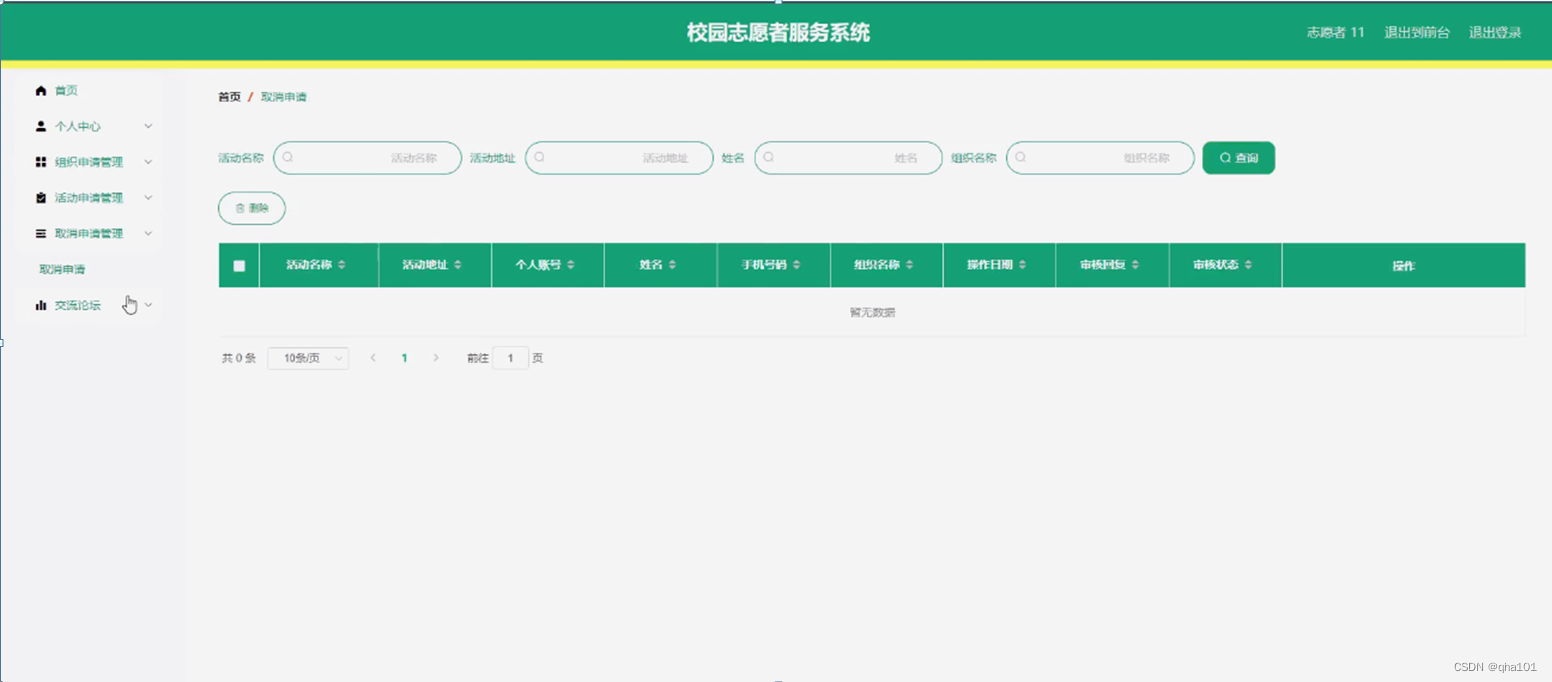Expand the 活动申请管理 menu chevron

point(148,198)
